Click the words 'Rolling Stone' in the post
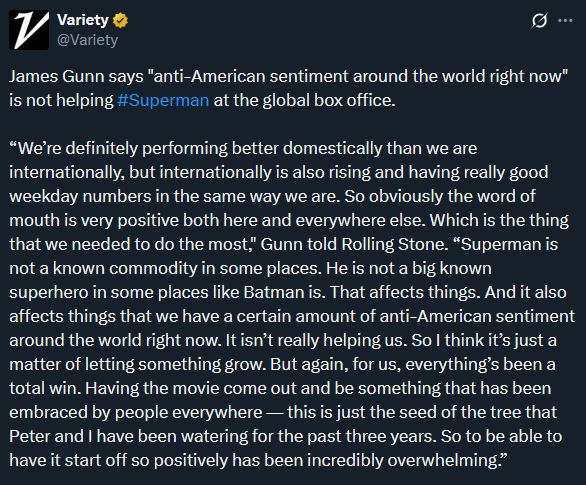The height and width of the screenshot is (485, 586). pyautogui.click(x=394, y=244)
